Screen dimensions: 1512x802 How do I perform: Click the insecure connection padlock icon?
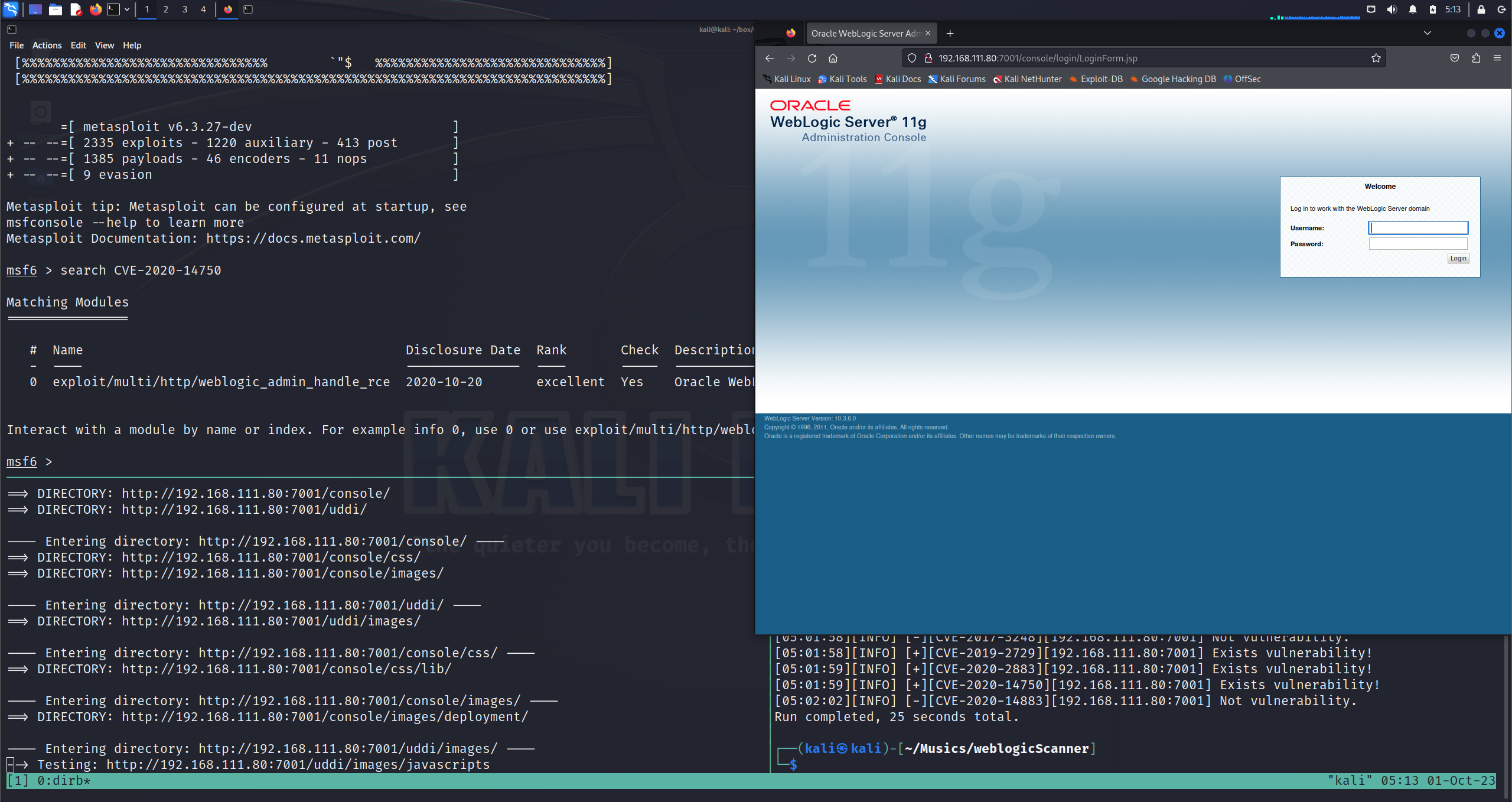[928, 58]
